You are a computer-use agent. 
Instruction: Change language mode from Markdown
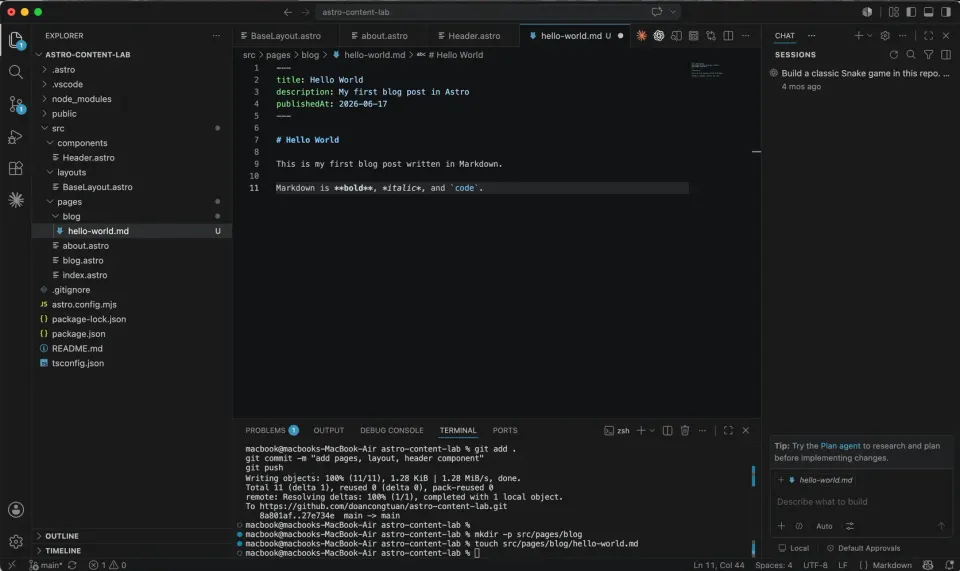[x=891, y=565]
